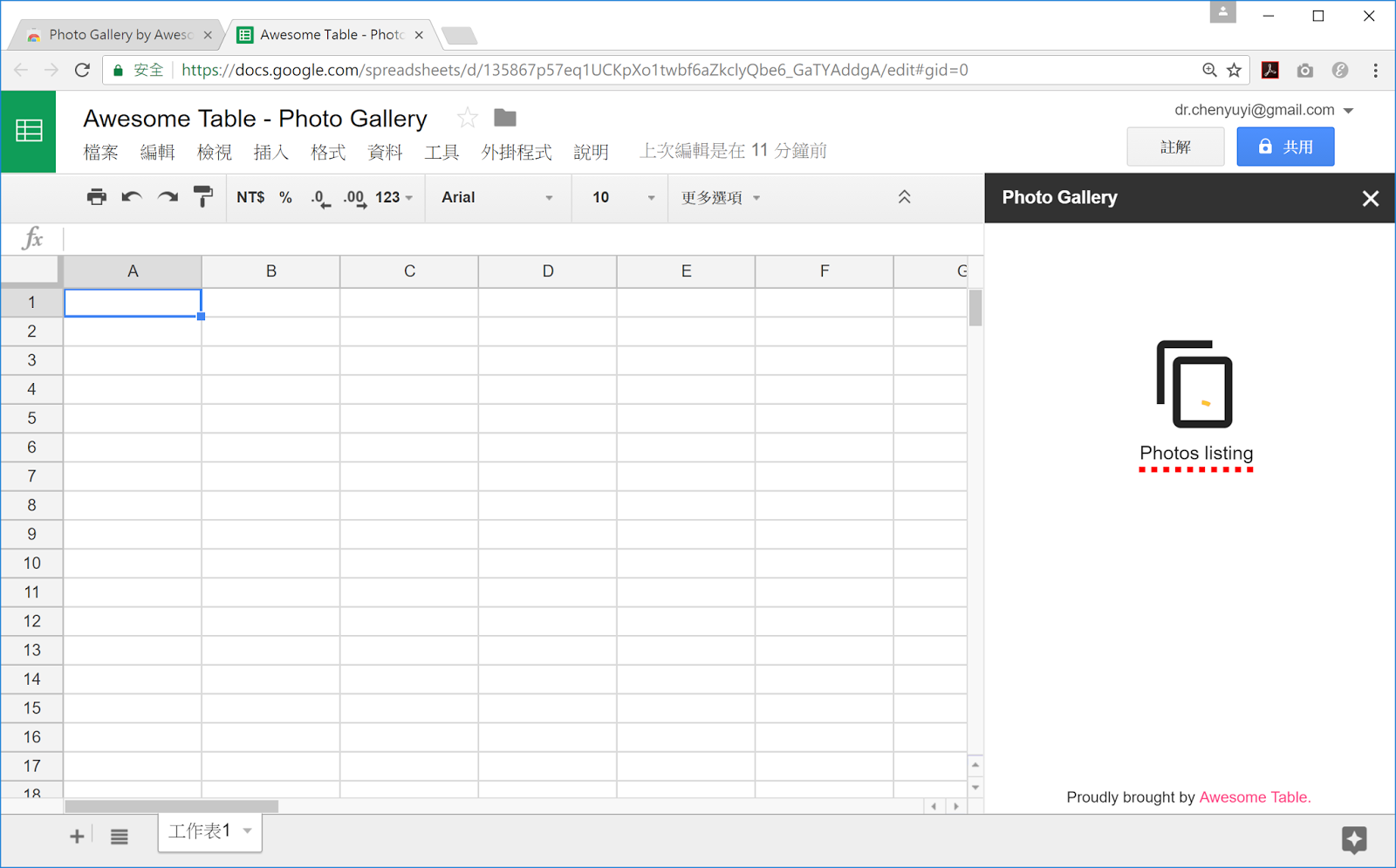This screenshot has width=1396, height=868.
Task: Click the horizontal scrollbar thumb
Action: click(x=172, y=806)
